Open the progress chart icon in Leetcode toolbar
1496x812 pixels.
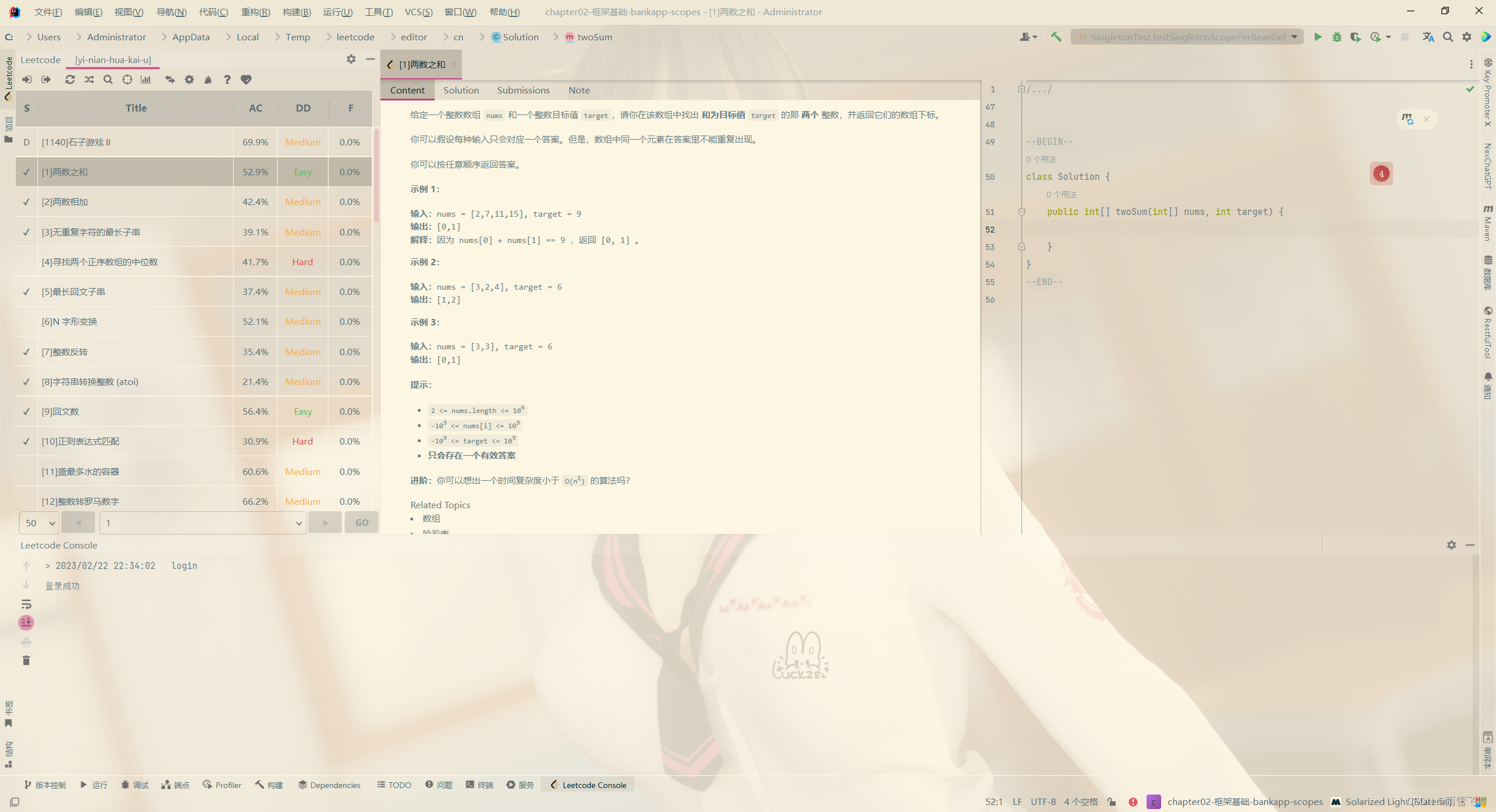pyautogui.click(x=146, y=79)
